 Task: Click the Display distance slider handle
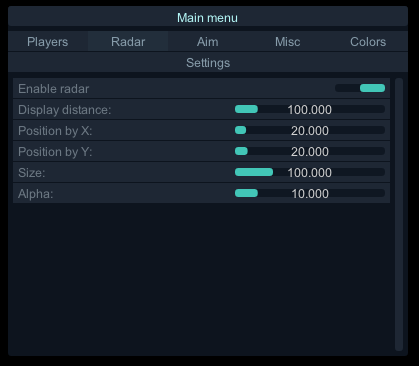tap(246, 109)
